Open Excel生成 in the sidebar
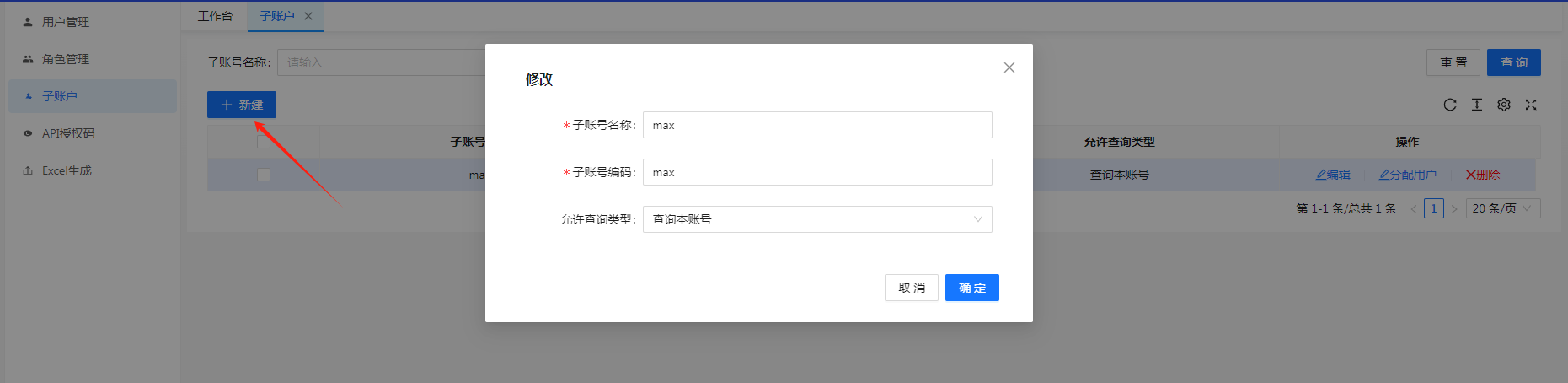Image resolution: width=1568 pixels, height=383 pixels. 67,170
